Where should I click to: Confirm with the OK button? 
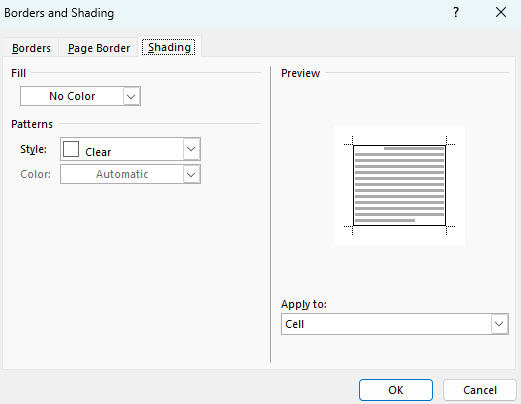click(396, 390)
